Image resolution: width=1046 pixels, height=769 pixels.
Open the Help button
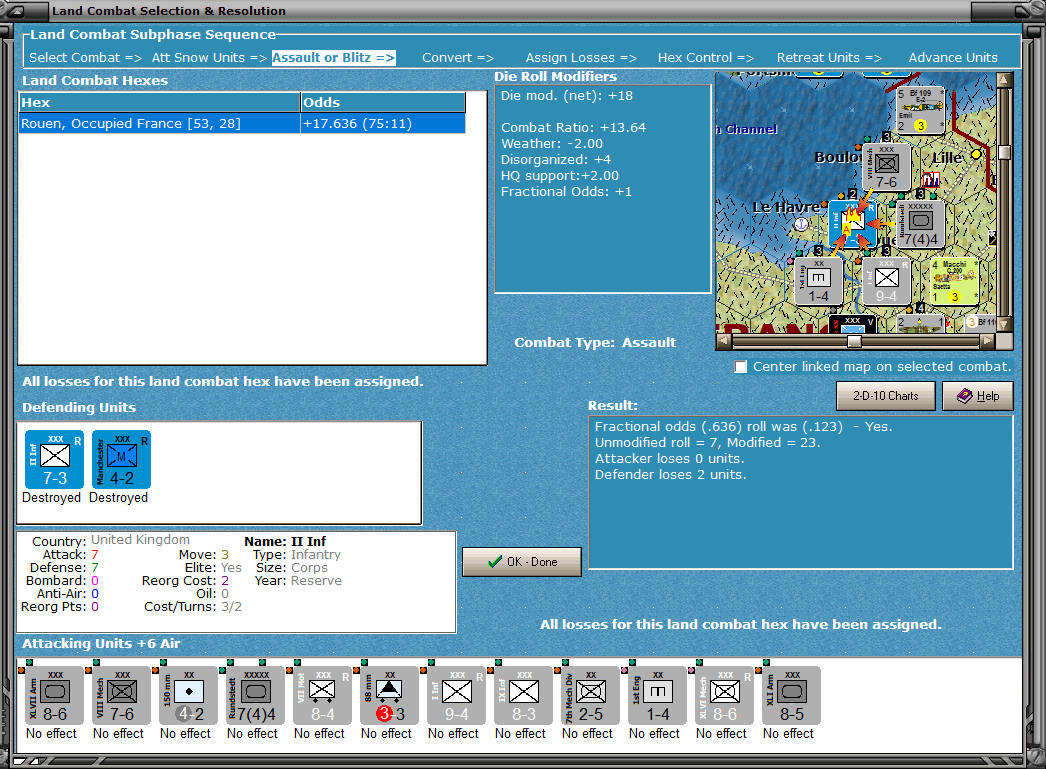click(978, 396)
